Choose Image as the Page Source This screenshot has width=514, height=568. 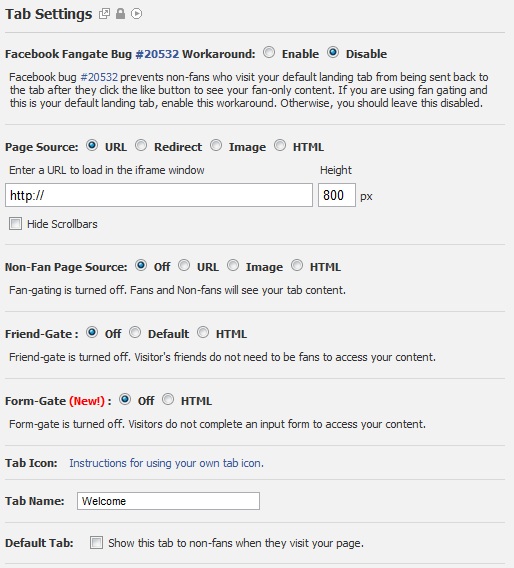216,145
